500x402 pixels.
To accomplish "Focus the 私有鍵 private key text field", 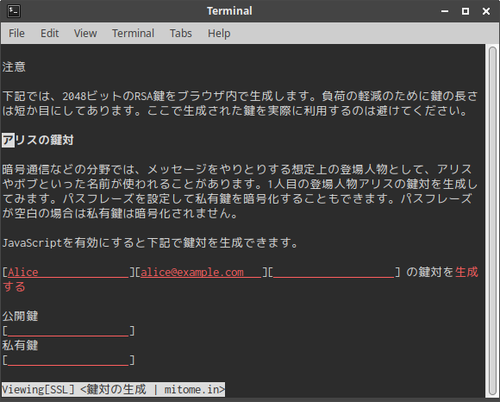I will (68, 360).
